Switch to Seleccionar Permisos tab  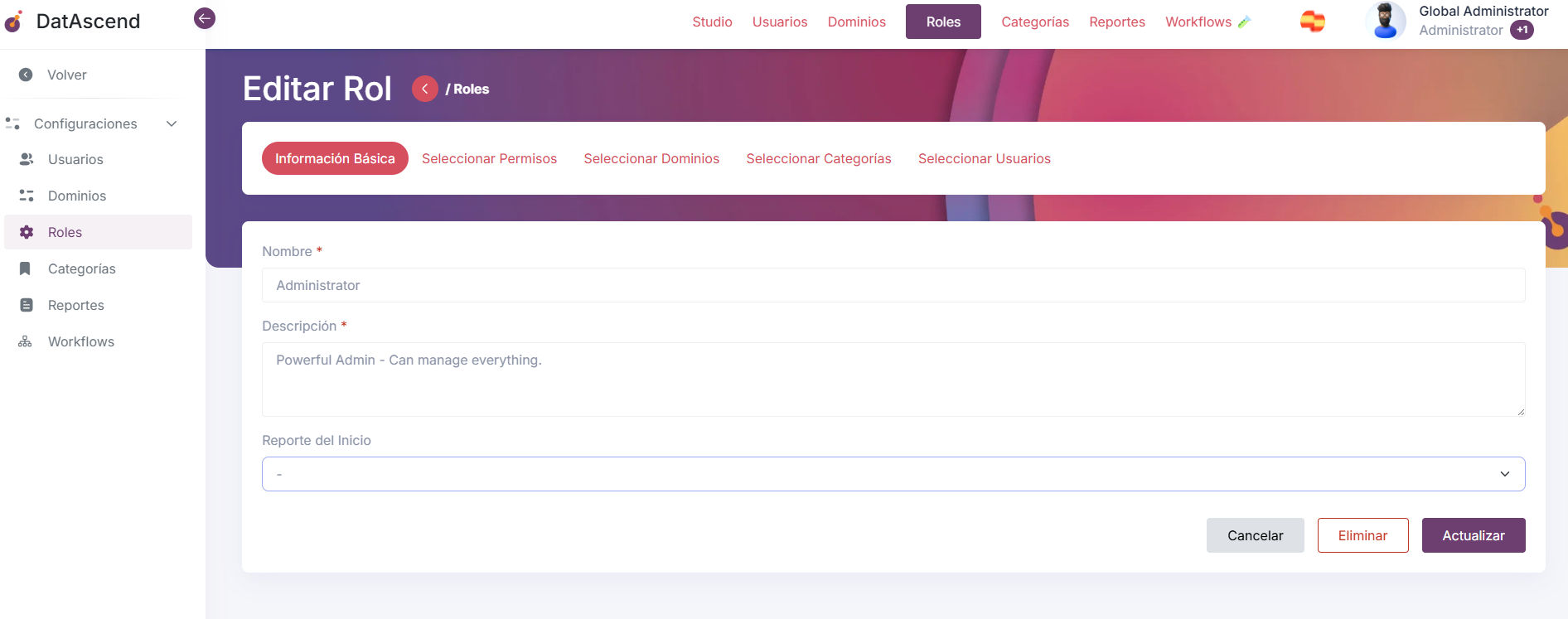489,158
